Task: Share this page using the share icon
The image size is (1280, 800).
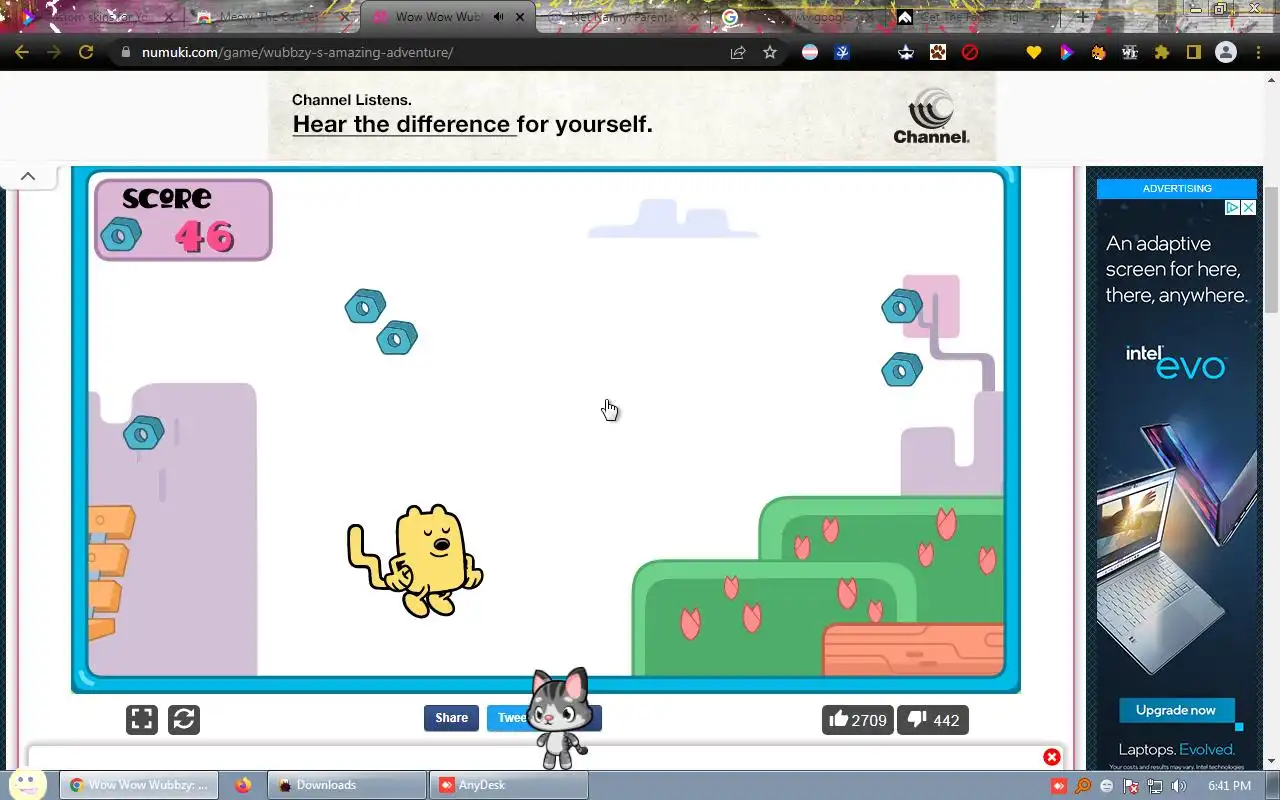Action: pyautogui.click(x=738, y=52)
